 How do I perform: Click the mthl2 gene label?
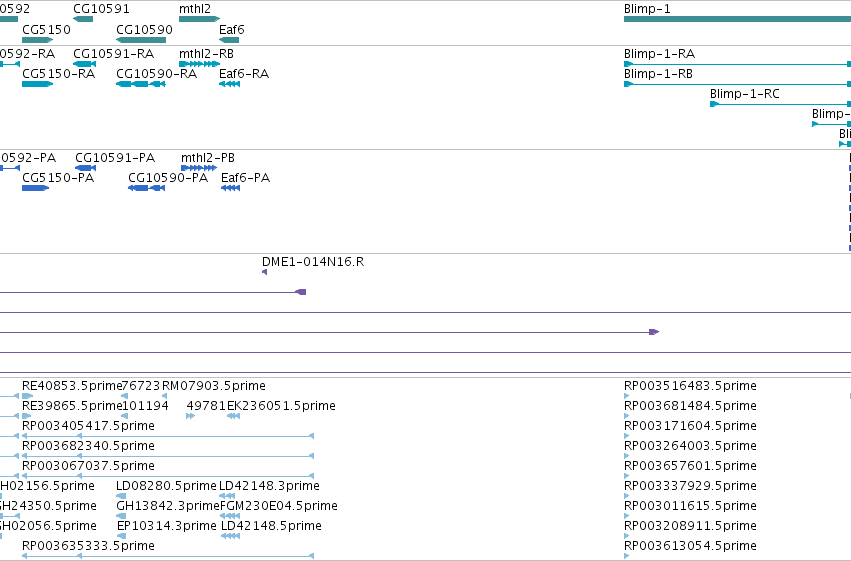point(195,9)
